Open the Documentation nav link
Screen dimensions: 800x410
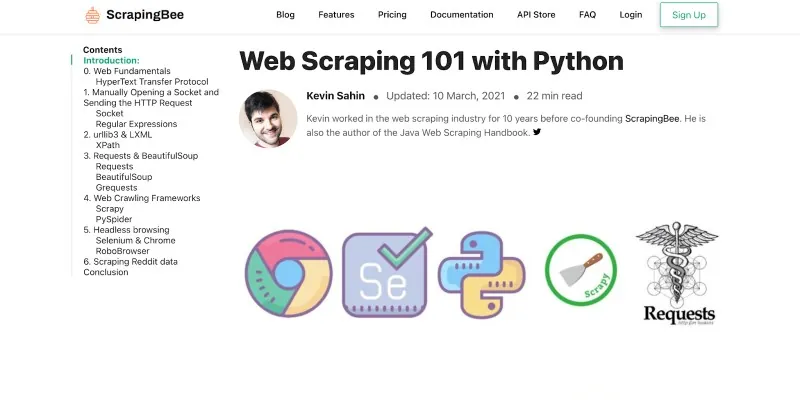coord(462,15)
